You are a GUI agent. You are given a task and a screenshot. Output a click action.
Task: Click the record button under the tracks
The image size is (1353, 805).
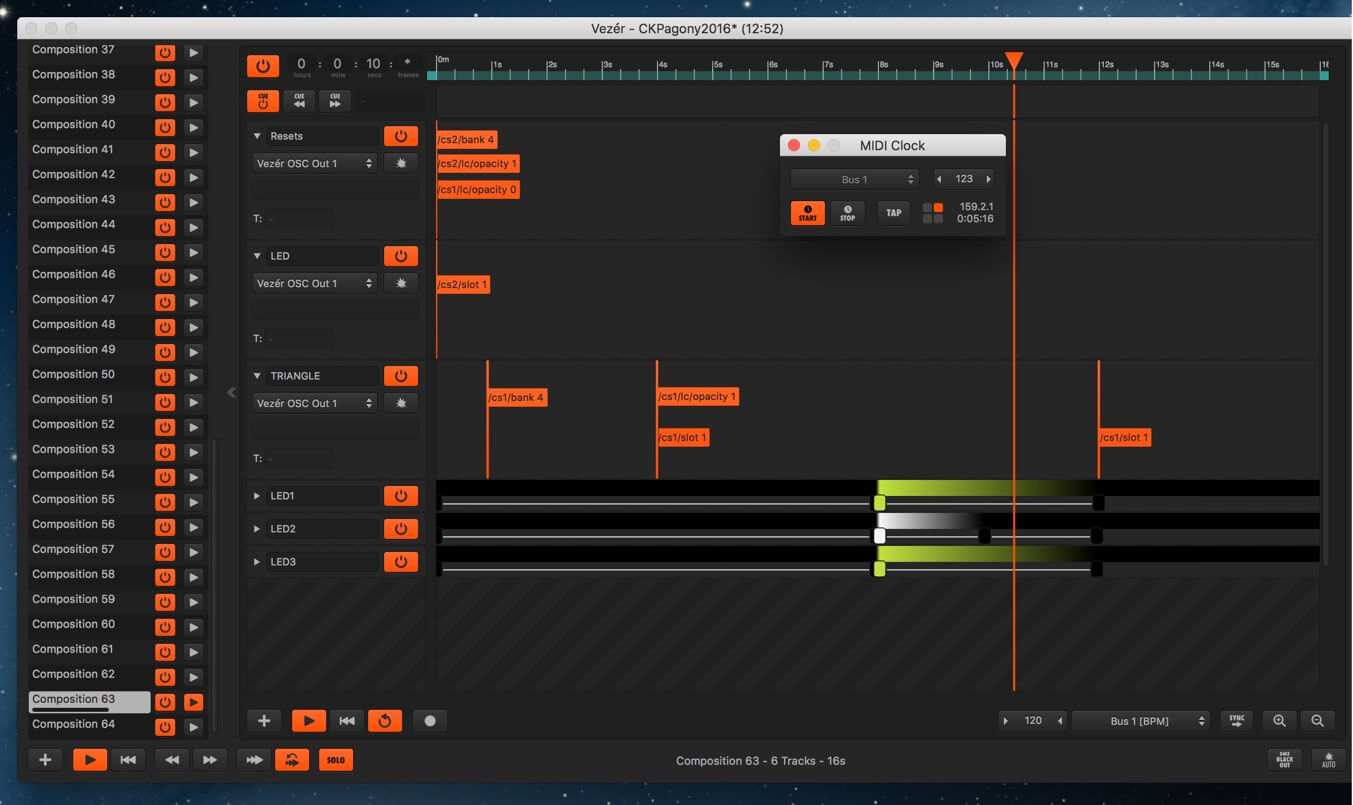[430, 720]
